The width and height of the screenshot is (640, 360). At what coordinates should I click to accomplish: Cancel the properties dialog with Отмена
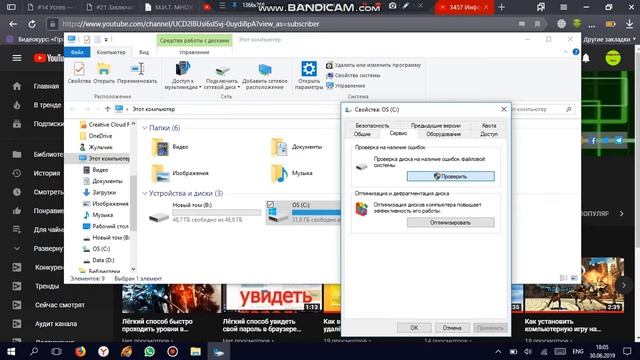451,328
